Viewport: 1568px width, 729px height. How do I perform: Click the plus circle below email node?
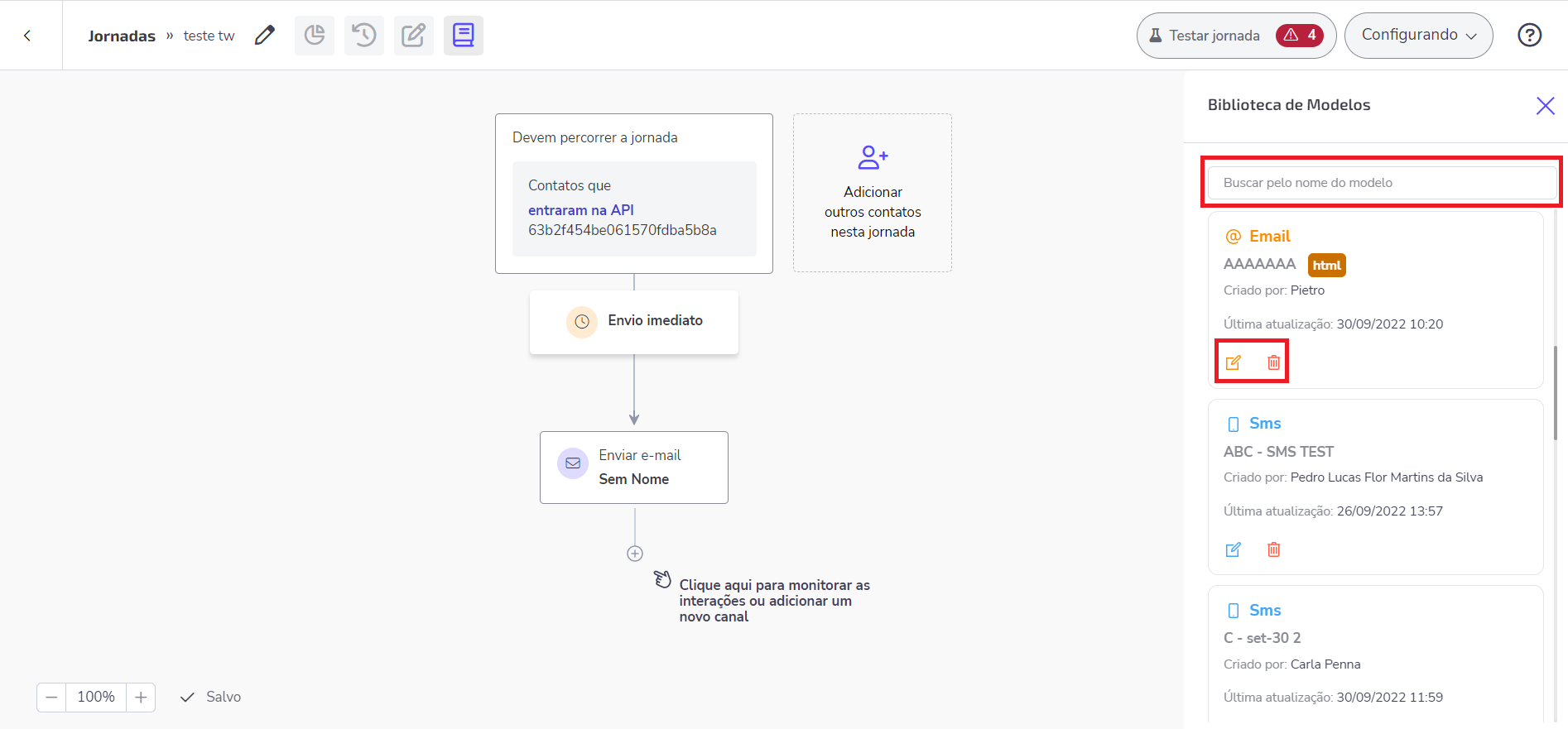click(635, 554)
